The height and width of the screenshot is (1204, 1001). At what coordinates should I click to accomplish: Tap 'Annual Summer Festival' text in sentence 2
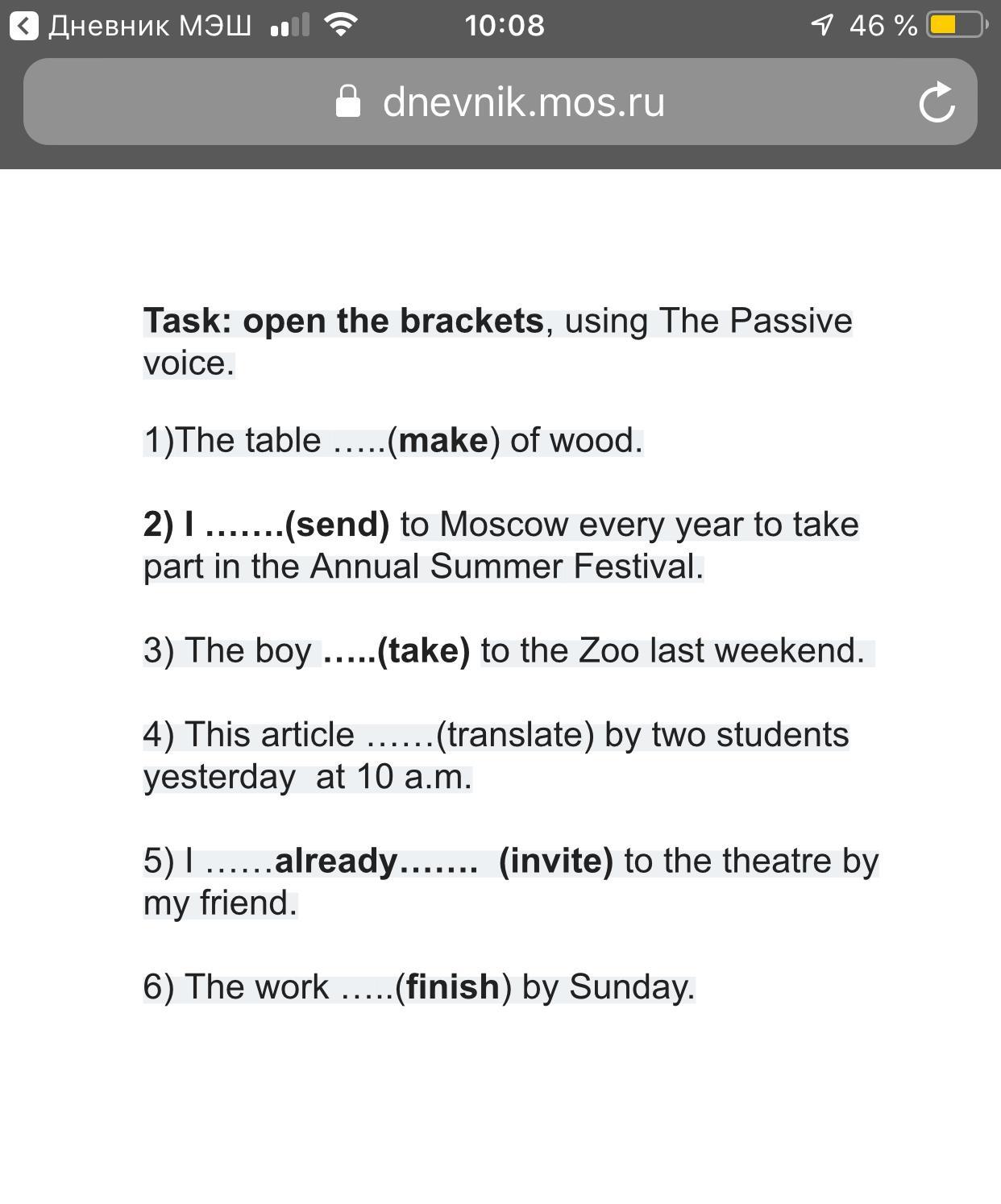pos(506,567)
